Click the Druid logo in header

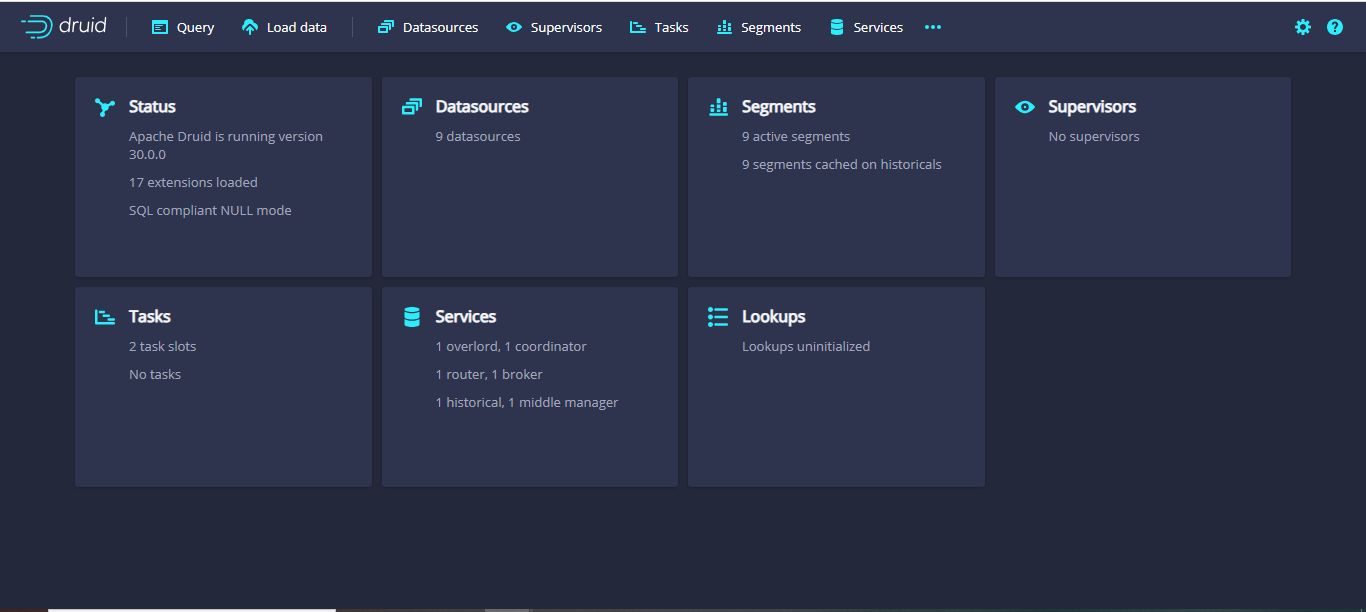click(63, 27)
